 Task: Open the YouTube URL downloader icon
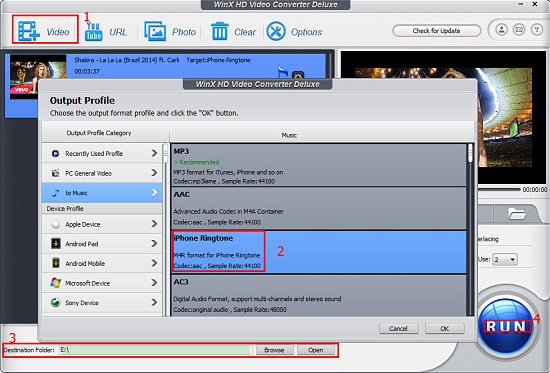[x=93, y=32]
